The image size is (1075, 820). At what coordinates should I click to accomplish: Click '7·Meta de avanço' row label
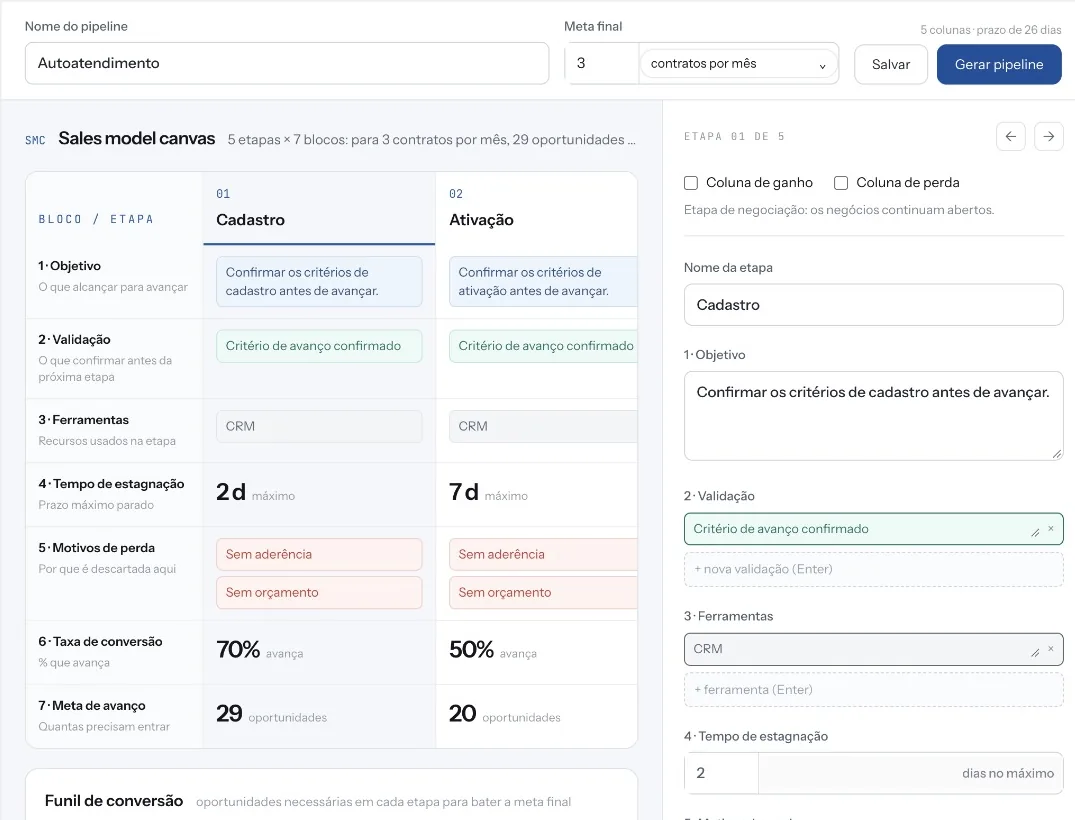(x=92, y=706)
